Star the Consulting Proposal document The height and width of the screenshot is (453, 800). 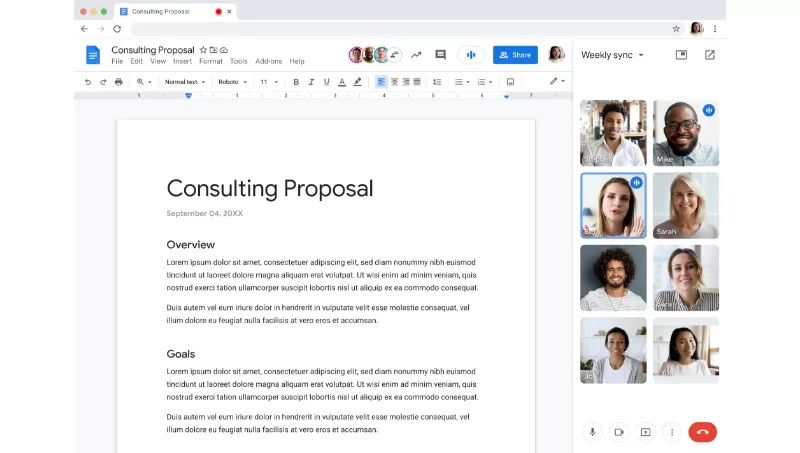[203, 49]
